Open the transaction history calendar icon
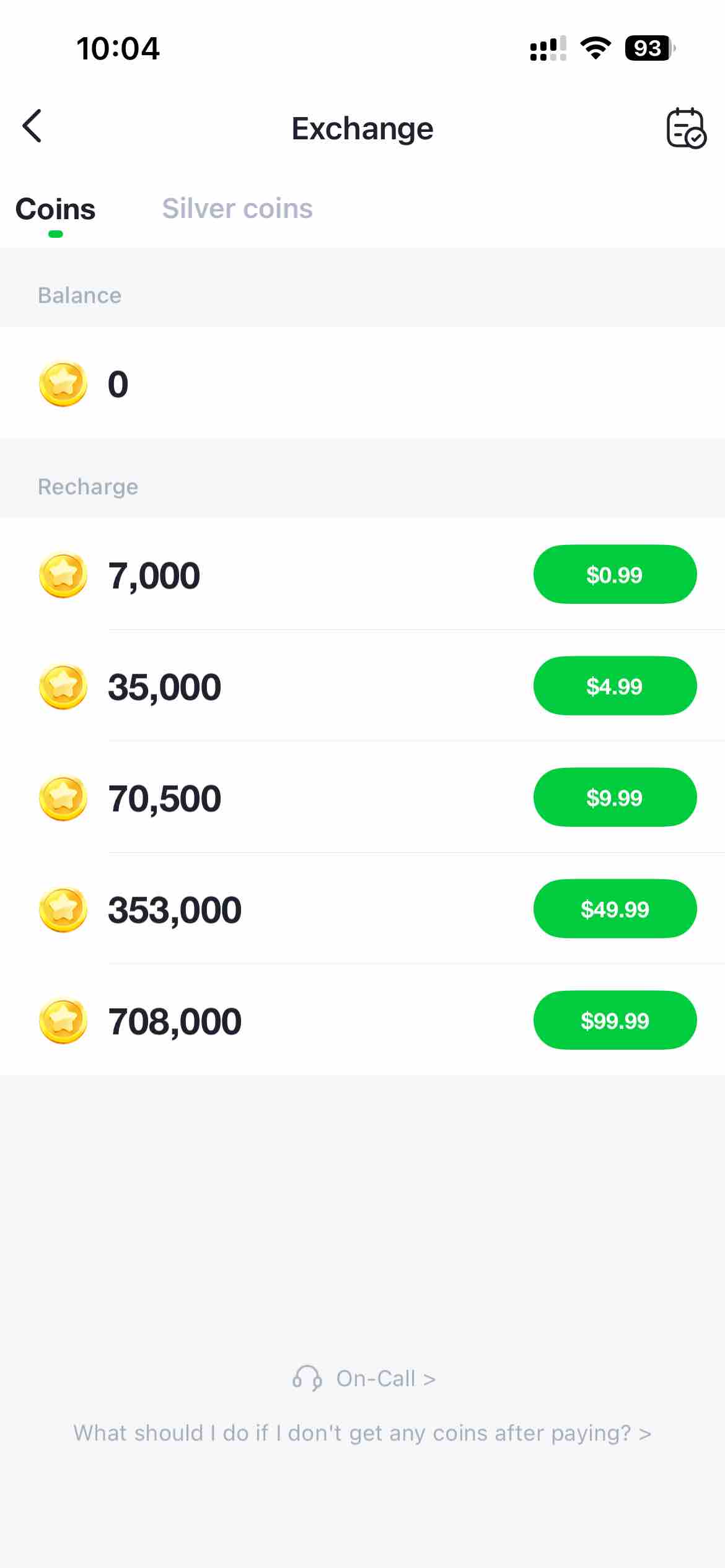The image size is (725, 1568). 685,128
